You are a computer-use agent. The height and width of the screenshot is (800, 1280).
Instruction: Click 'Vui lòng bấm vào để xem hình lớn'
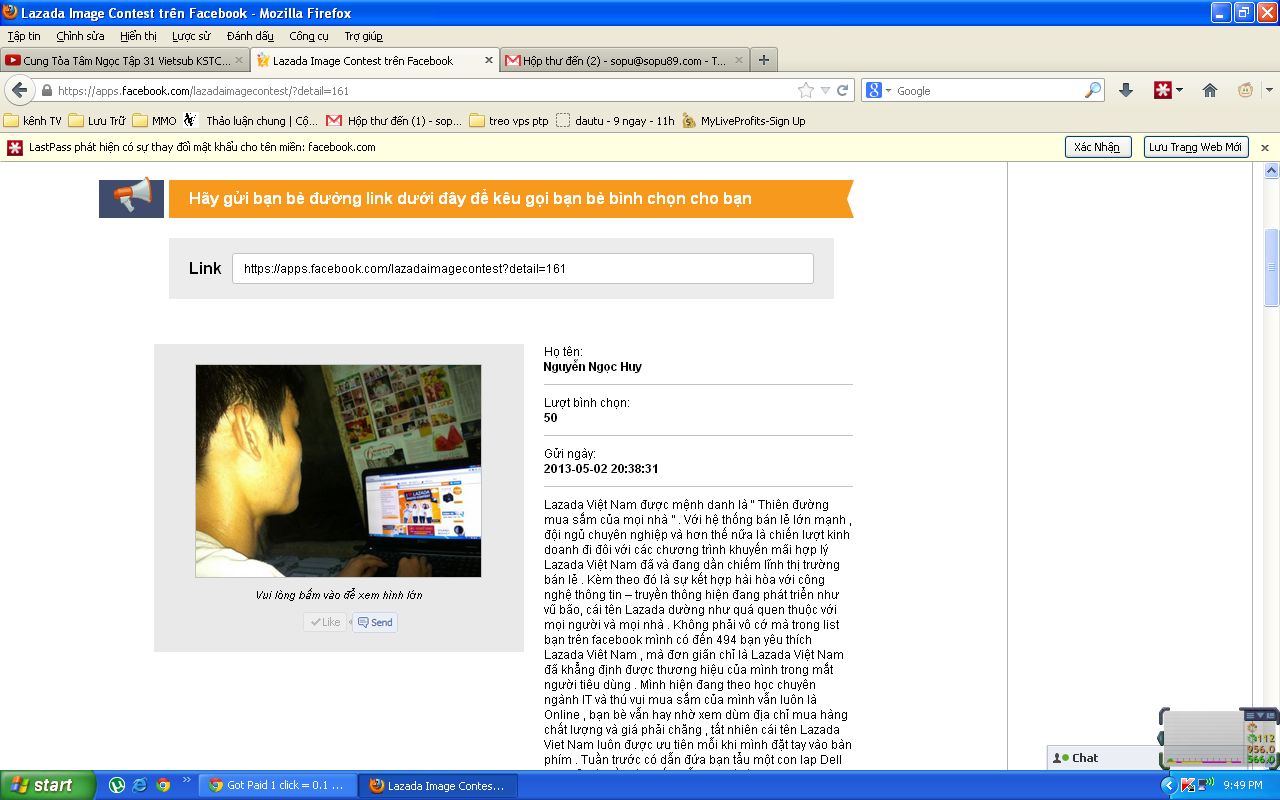338,595
